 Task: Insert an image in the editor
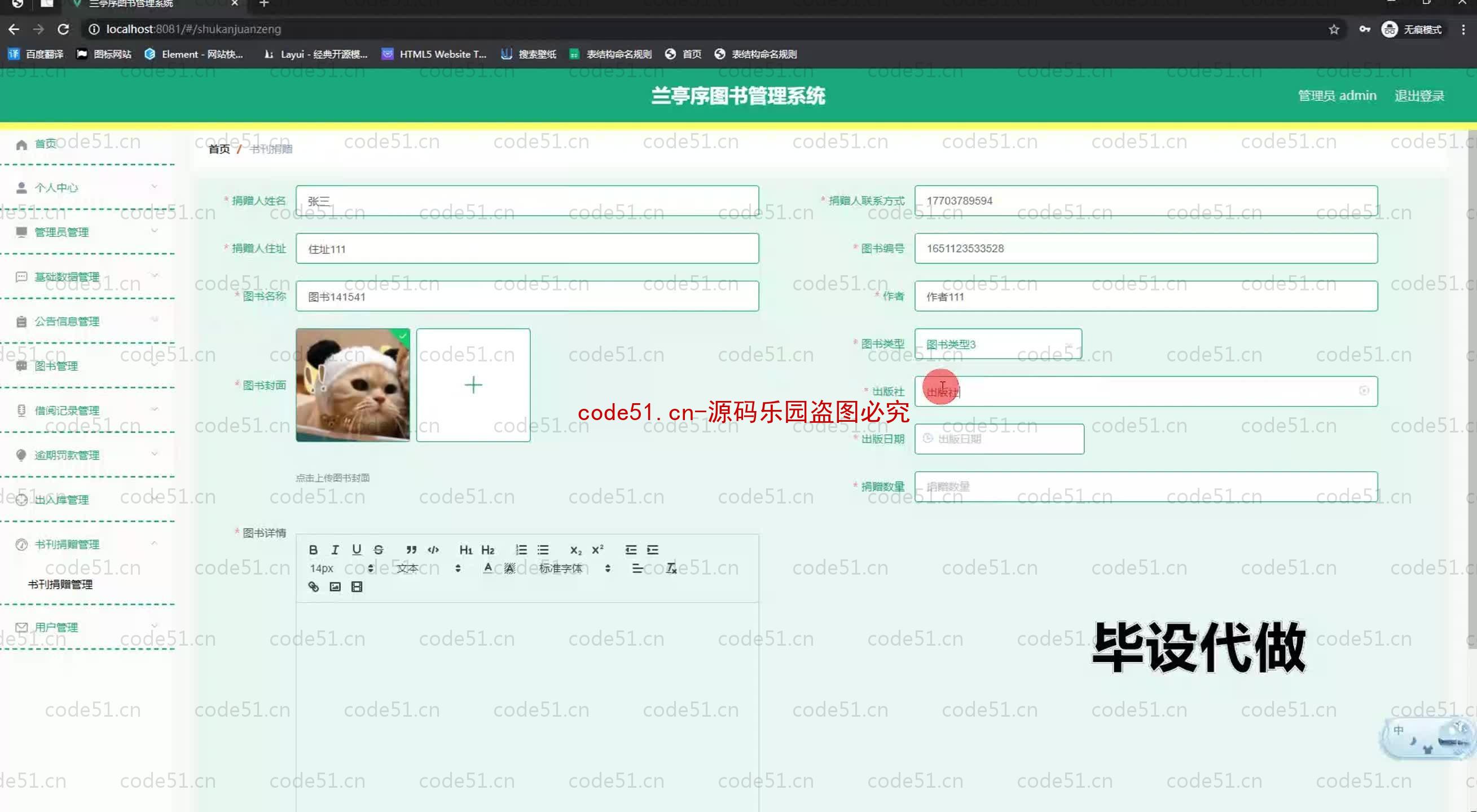coord(335,586)
